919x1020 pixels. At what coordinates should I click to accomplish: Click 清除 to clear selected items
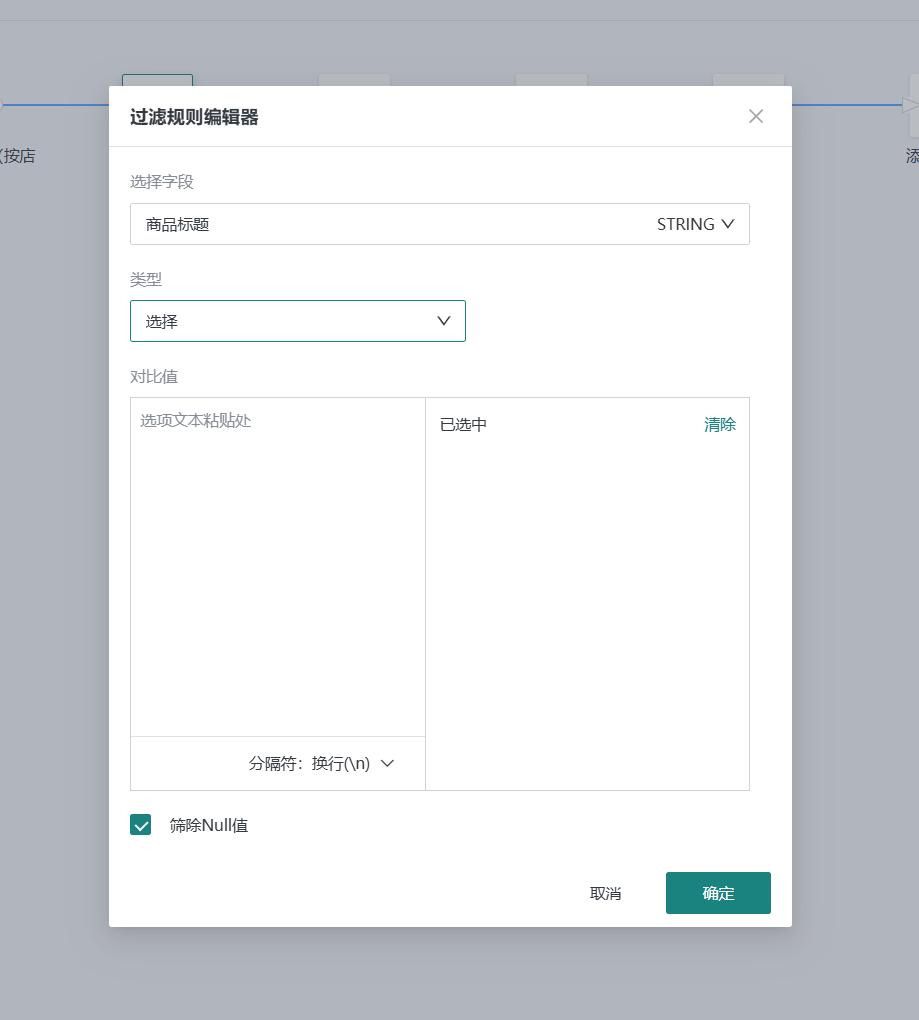coord(719,424)
